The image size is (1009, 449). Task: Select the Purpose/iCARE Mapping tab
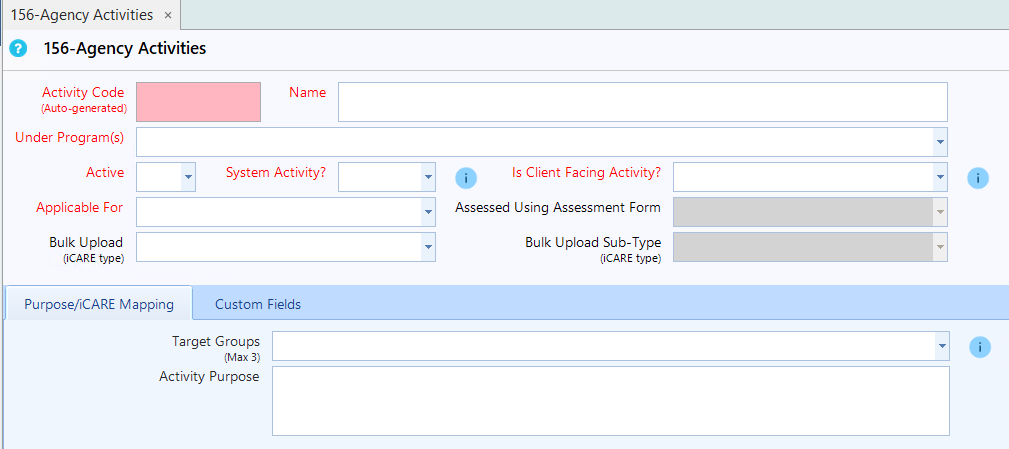[x=99, y=304]
